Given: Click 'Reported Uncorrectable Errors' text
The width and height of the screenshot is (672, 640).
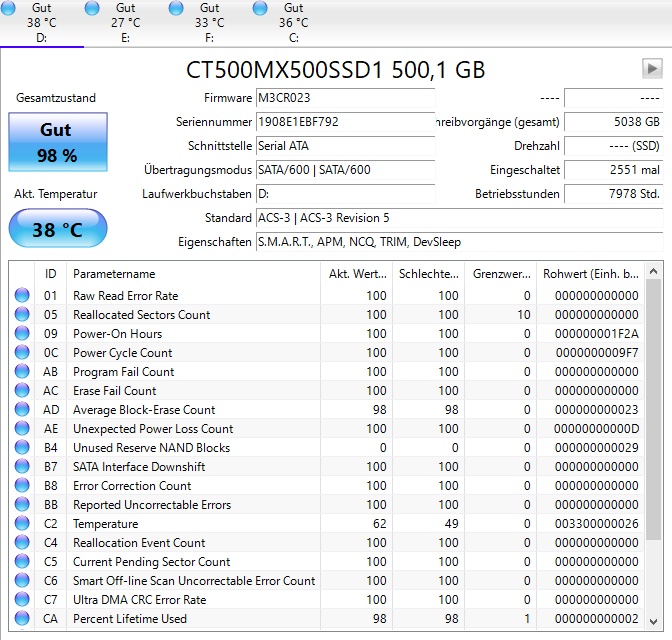Looking at the screenshot, I should (152, 505).
